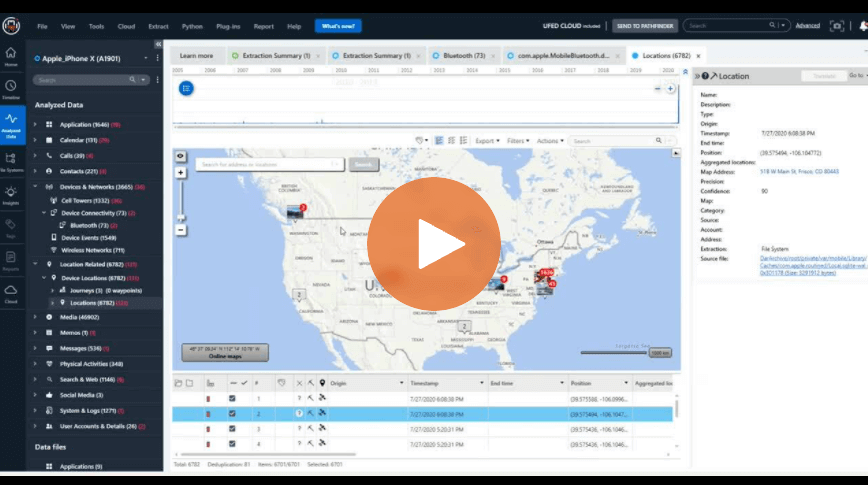
Task: Switch to the Bluetooth (73) tab
Action: point(464,55)
